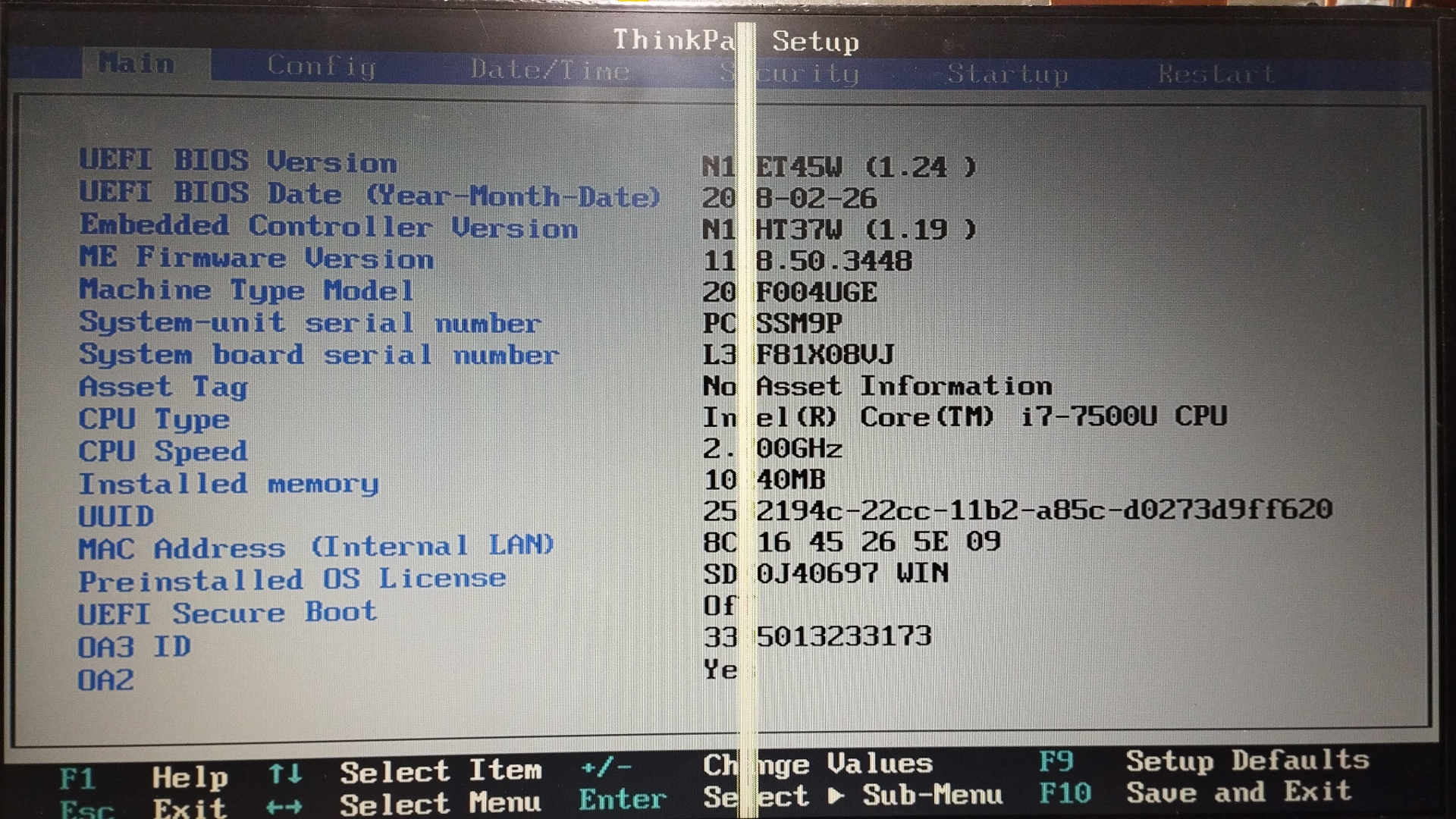The height and width of the screenshot is (819, 1456).
Task: Click the left/right arrows Select Menu icon
Action: click(x=284, y=807)
